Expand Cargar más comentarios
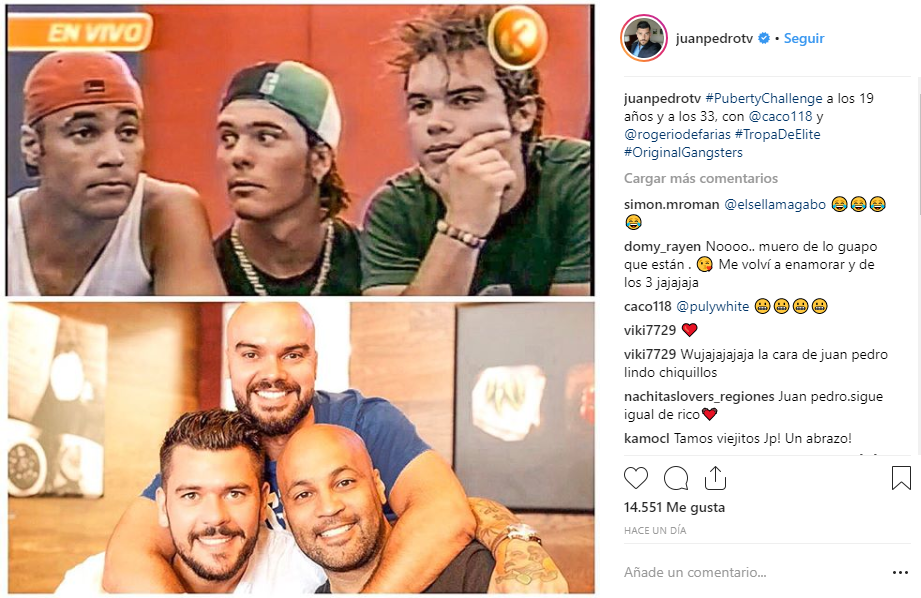The height and width of the screenshot is (598, 921). coord(701,178)
